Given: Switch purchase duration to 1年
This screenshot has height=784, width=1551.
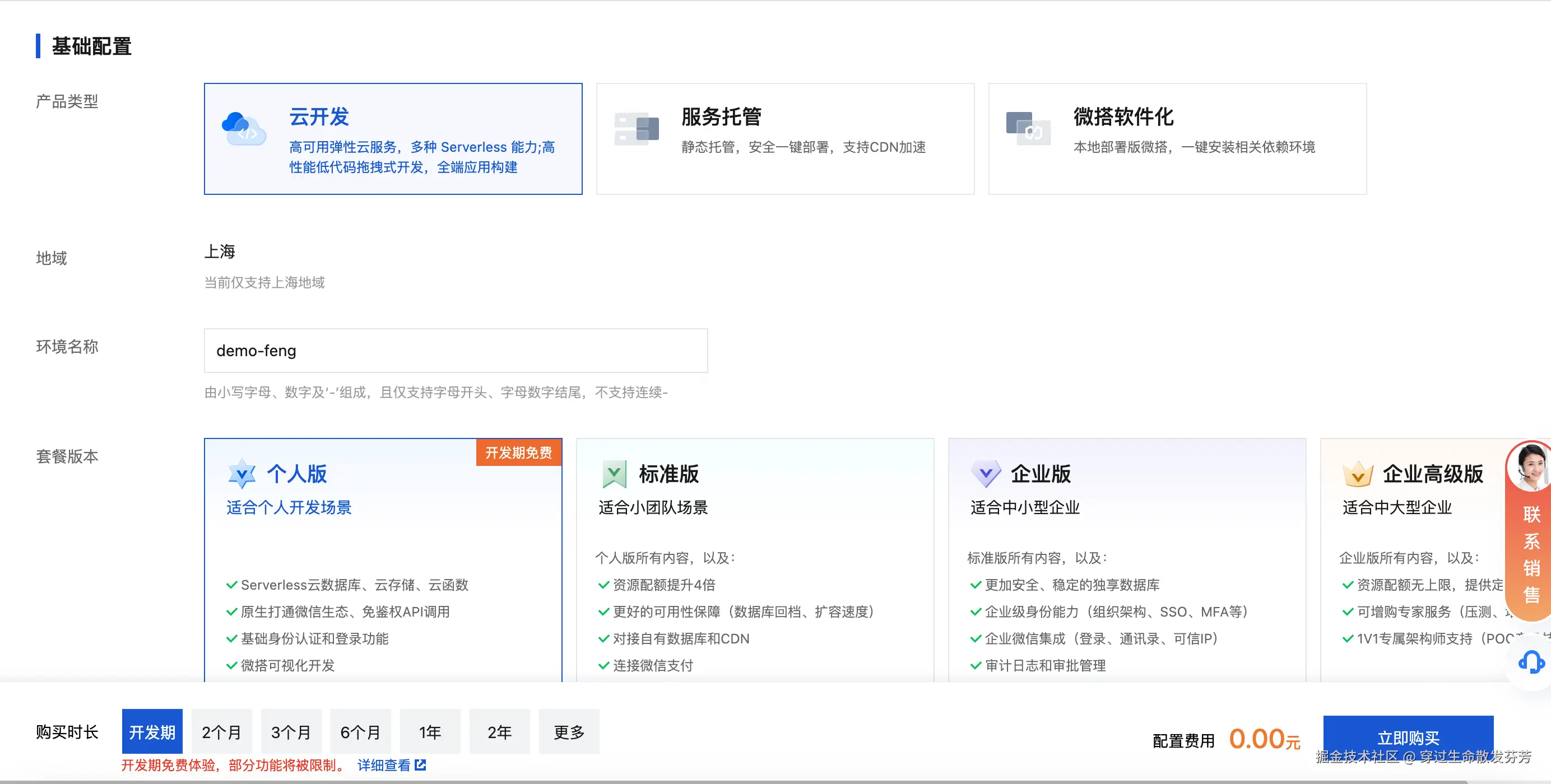Looking at the screenshot, I should [x=430, y=732].
